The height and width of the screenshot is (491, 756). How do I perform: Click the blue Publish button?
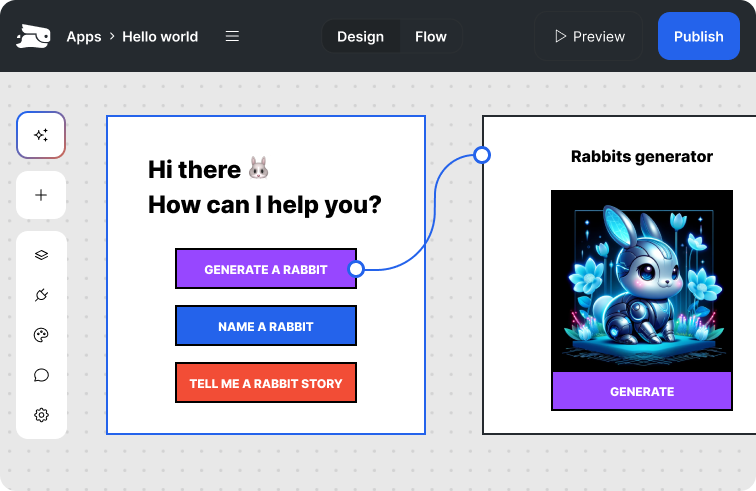698,36
